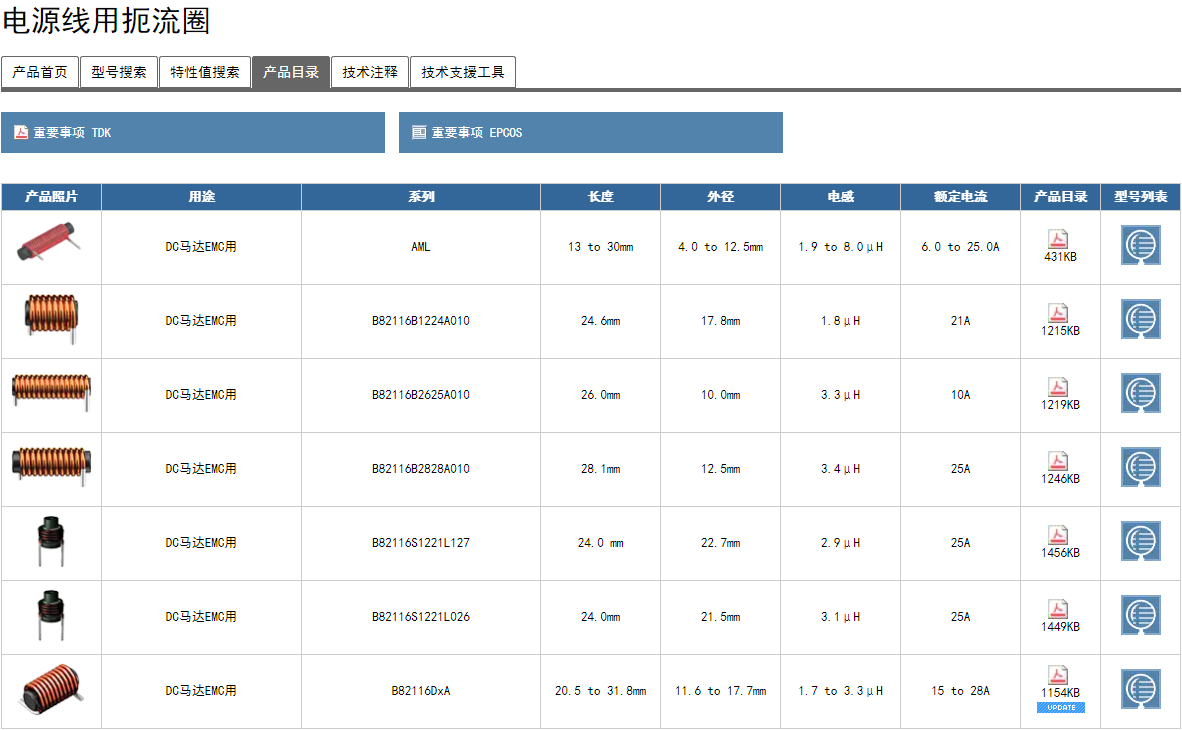View model list for B82116S1221L127
This screenshot has width=1182, height=730.
1140,542
